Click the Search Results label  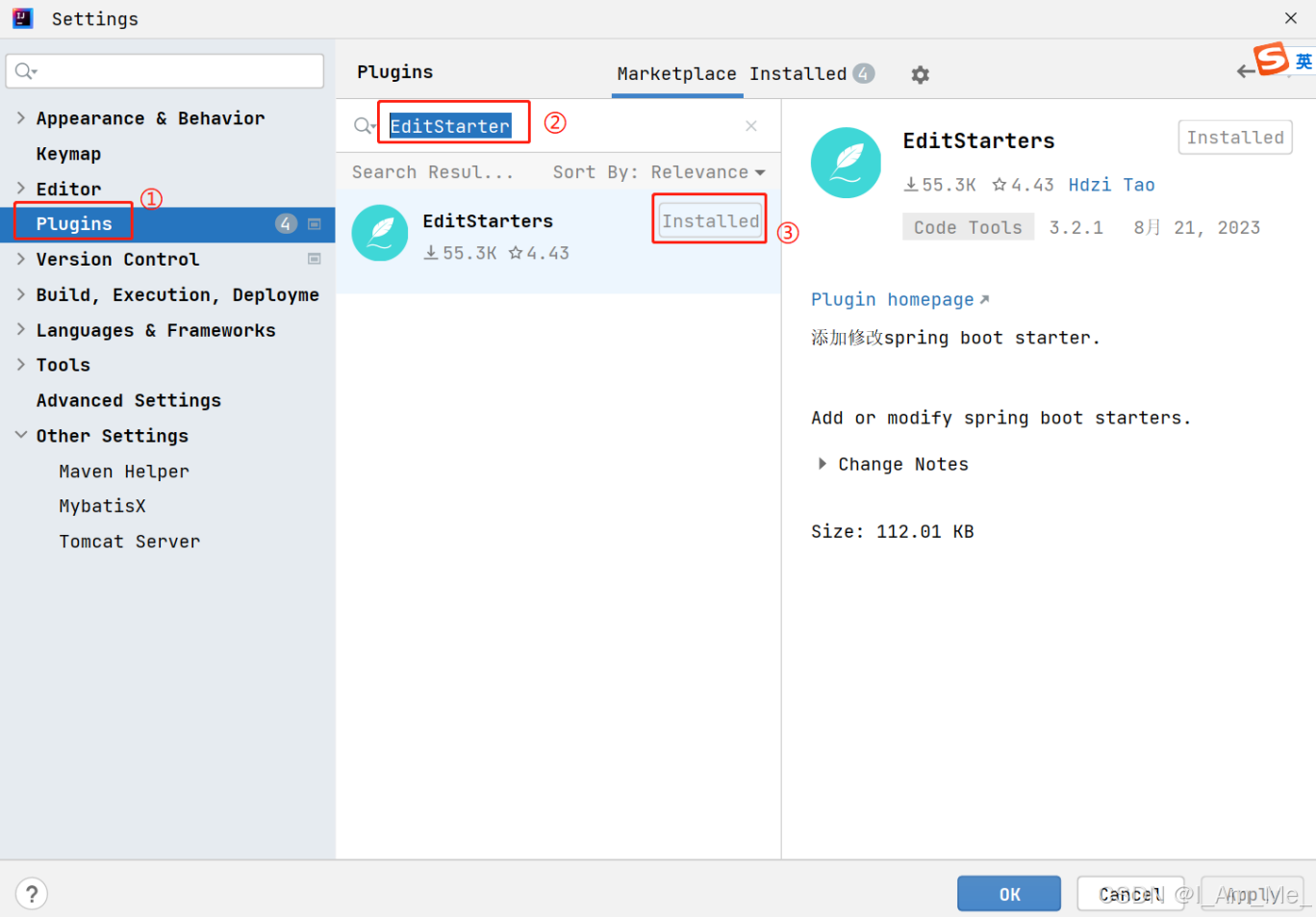(432, 172)
